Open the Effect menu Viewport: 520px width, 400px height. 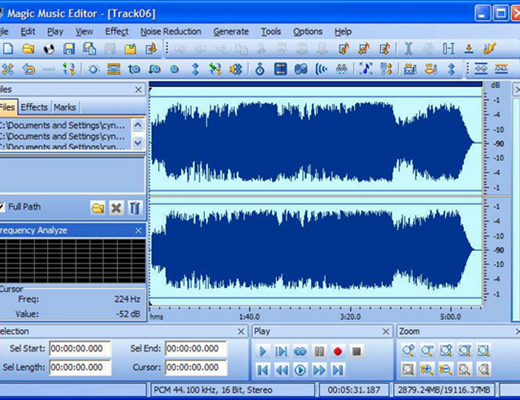[117, 32]
